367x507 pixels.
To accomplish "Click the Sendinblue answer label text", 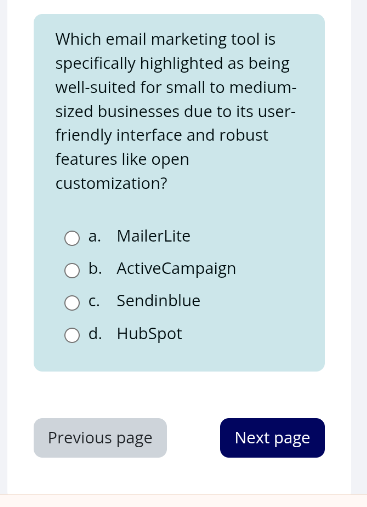I will click(158, 301).
